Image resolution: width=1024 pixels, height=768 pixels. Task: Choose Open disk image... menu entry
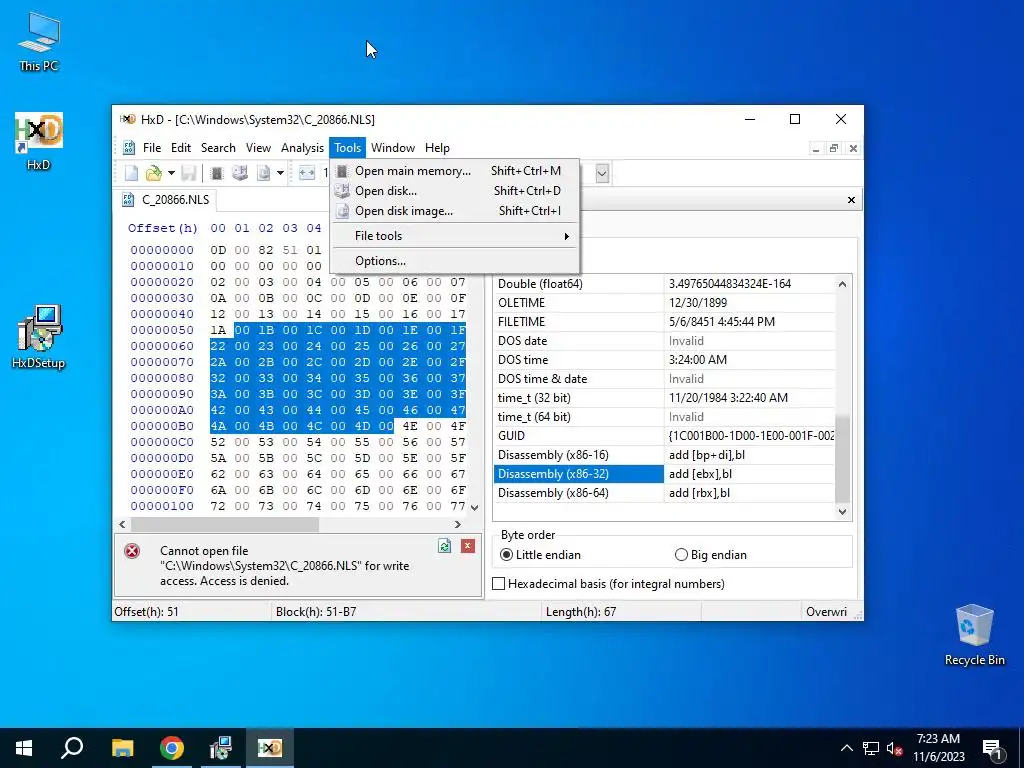pos(455,211)
